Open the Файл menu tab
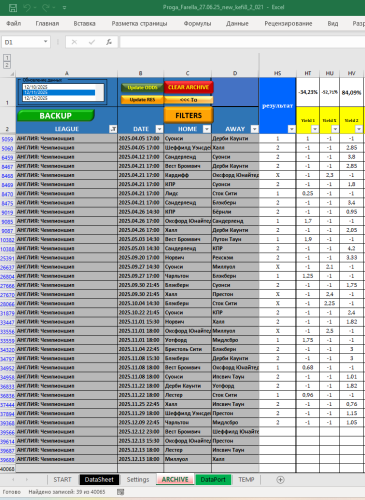The image size is (365, 500). pos(14,24)
